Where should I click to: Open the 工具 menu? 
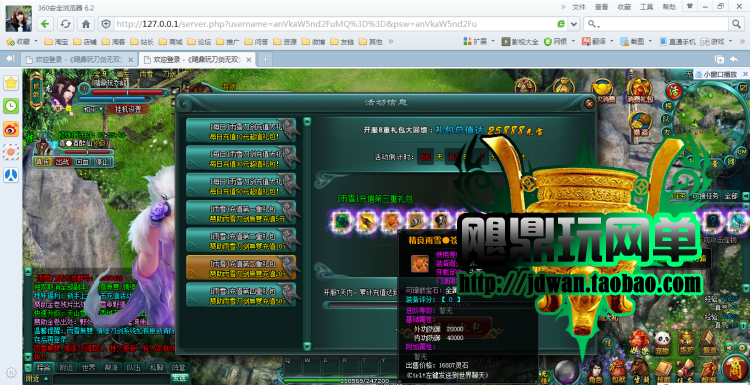(646, 7)
